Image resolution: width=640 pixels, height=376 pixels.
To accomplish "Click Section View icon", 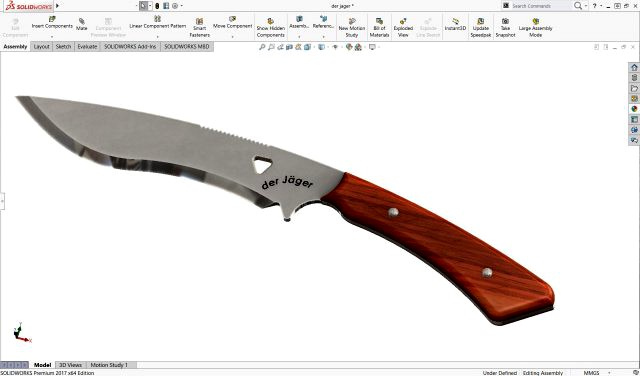I will point(289,47).
